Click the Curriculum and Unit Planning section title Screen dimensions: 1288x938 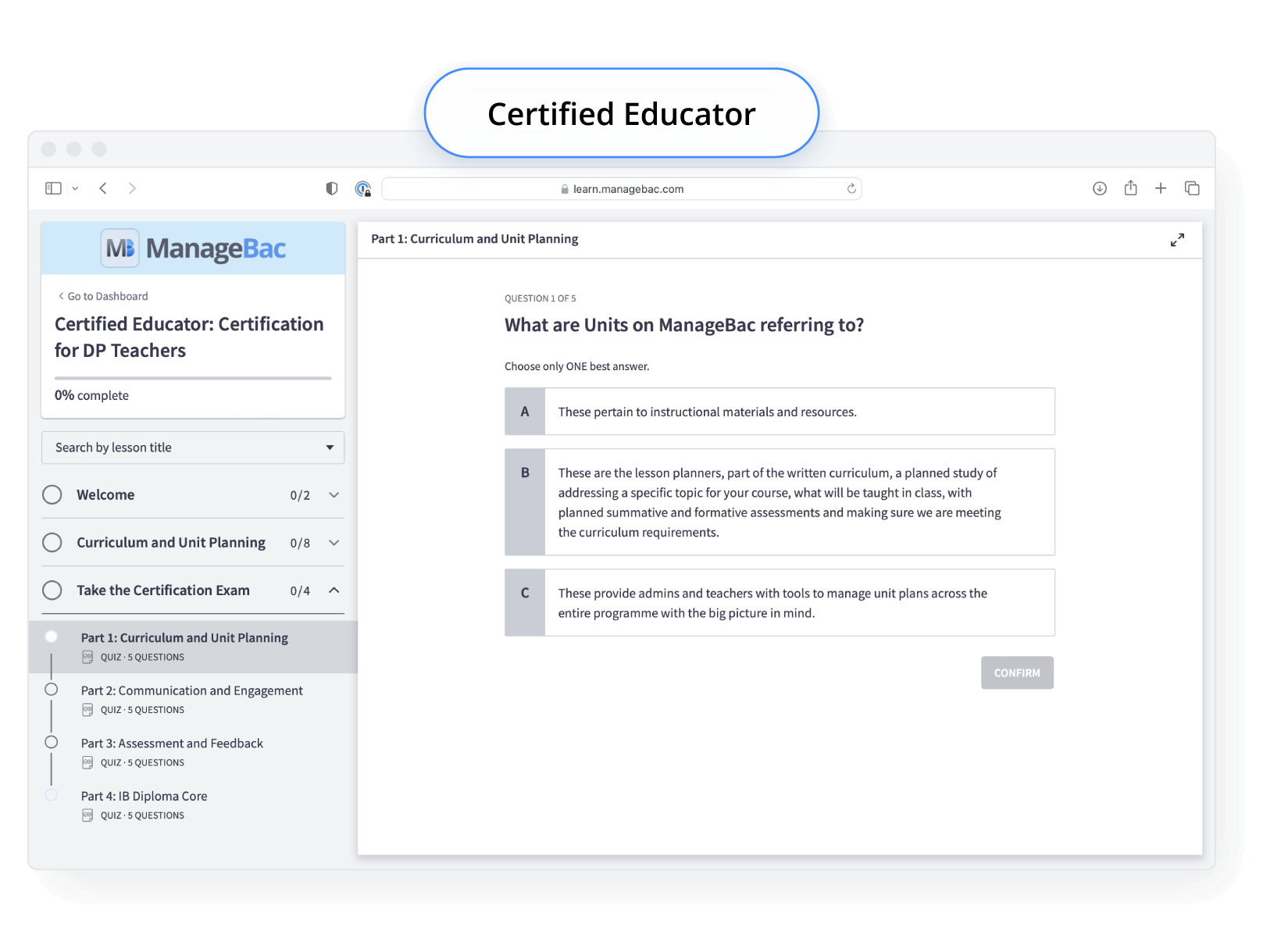click(171, 543)
